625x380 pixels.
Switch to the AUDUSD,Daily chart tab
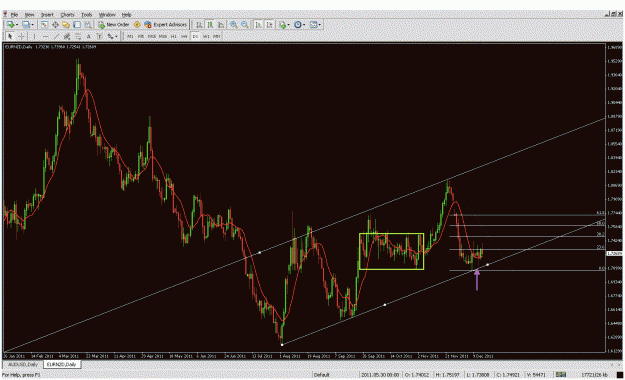(23, 364)
